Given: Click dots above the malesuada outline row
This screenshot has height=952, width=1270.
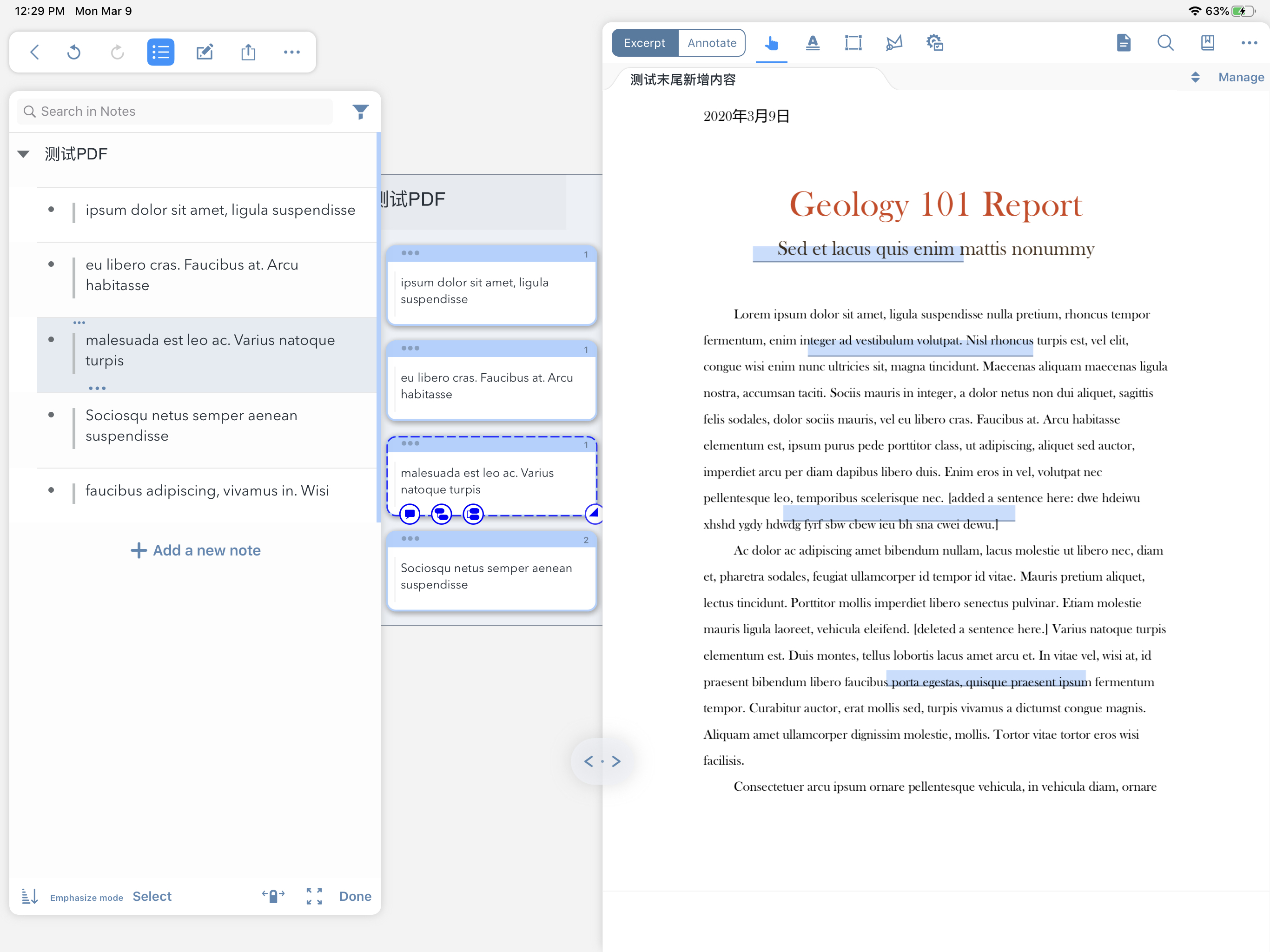Looking at the screenshot, I should click(79, 323).
